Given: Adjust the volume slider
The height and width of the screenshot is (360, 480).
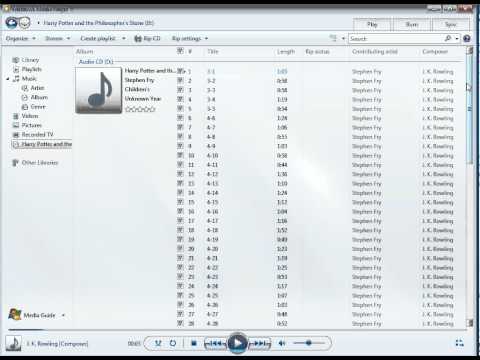Looking at the screenshot, I should (309, 343).
